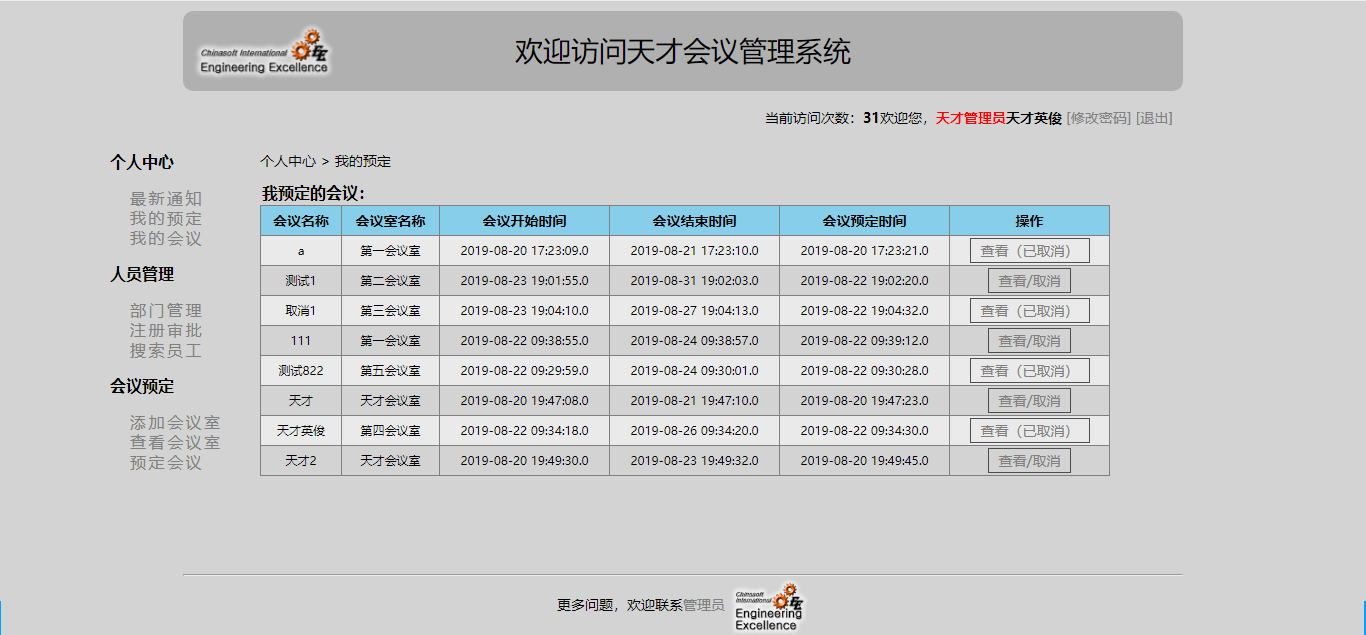Select 注册审批 in the sidebar
This screenshot has height=635, width=1366.
tap(164, 330)
